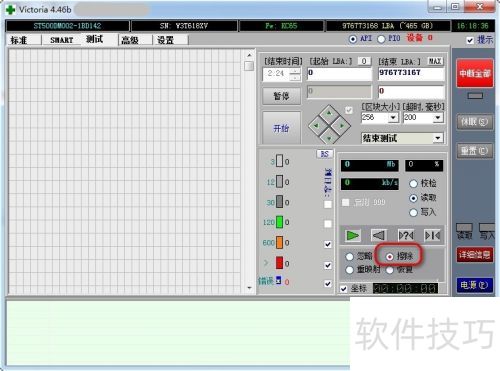Toggle the checkbox on the 错误 error row

click(328, 283)
